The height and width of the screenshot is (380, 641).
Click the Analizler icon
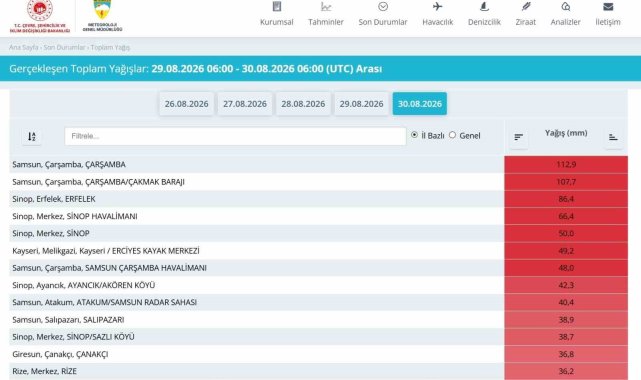(565, 7)
